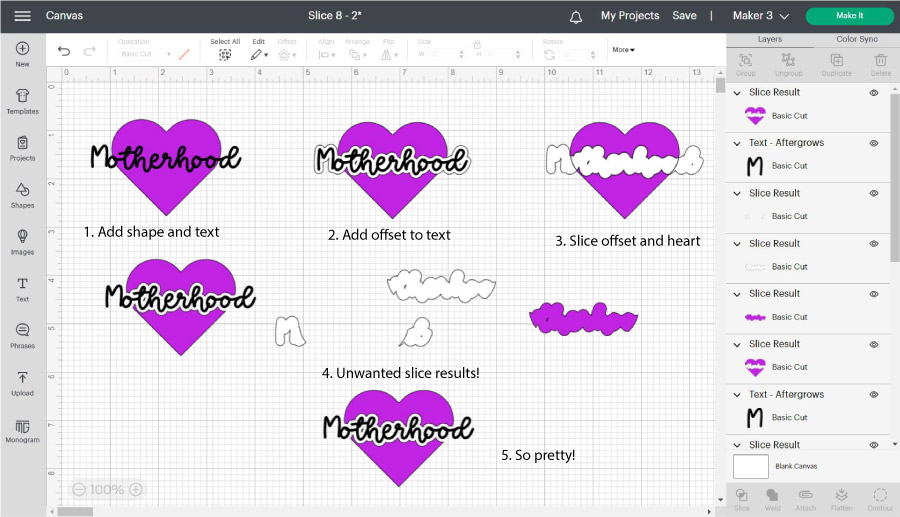Open the Operation Basic Cut dropdown
Viewport: 900px width, 517px height.
[x=146, y=54]
